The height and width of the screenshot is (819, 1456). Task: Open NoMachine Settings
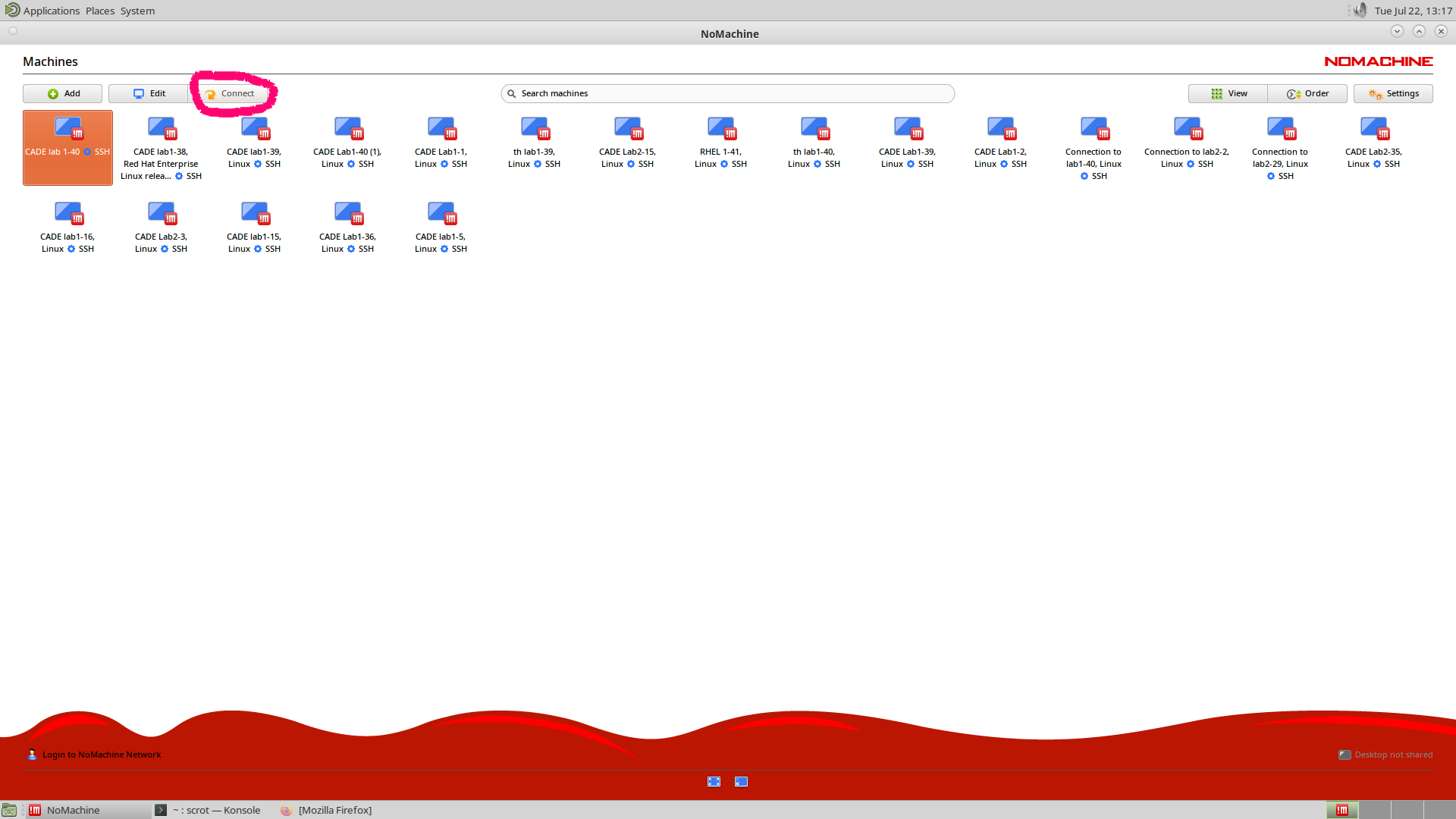click(1393, 93)
